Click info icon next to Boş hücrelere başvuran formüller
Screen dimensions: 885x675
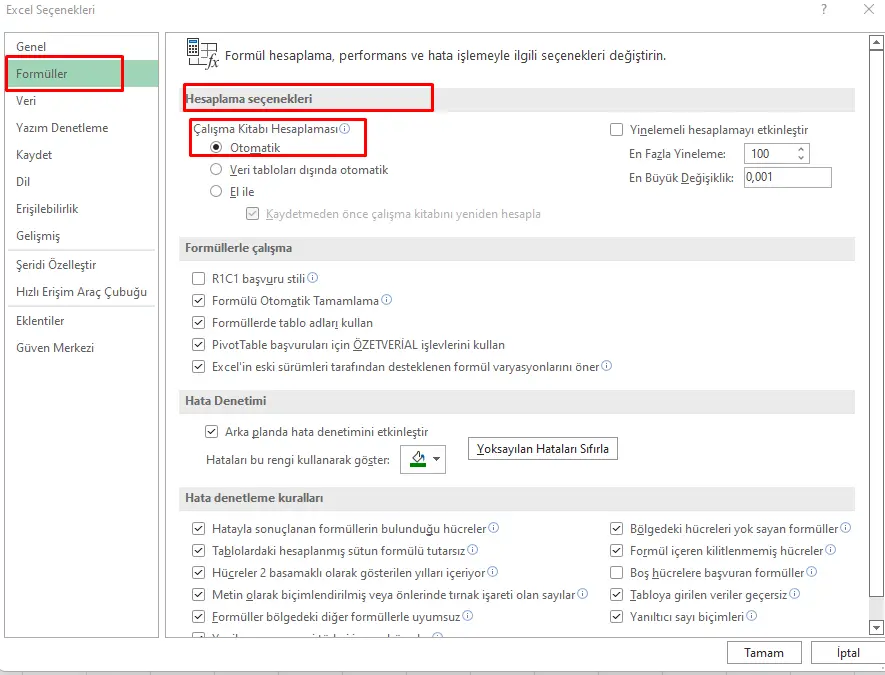pyautogui.click(x=812, y=573)
